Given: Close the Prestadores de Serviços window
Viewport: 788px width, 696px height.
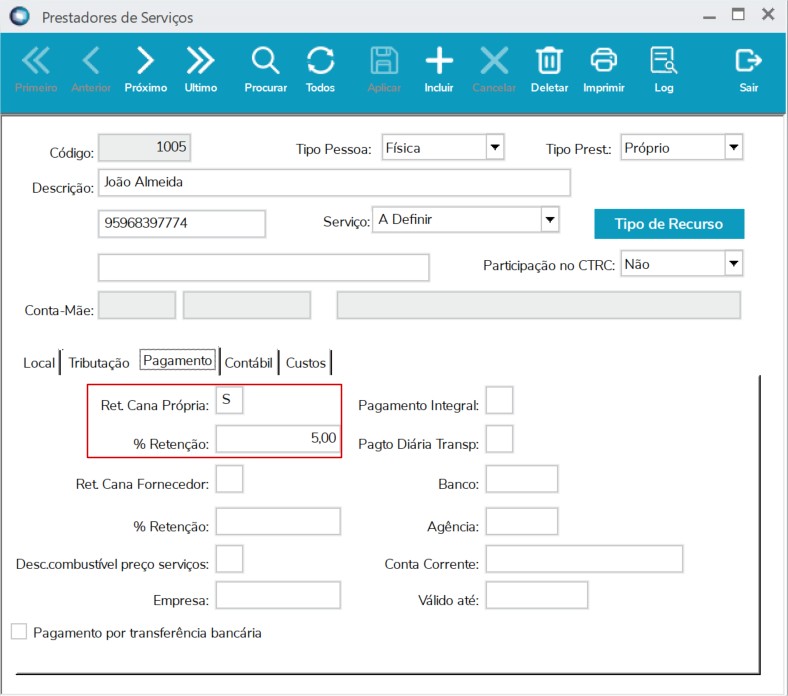Looking at the screenshot, I should coord(768,14).
